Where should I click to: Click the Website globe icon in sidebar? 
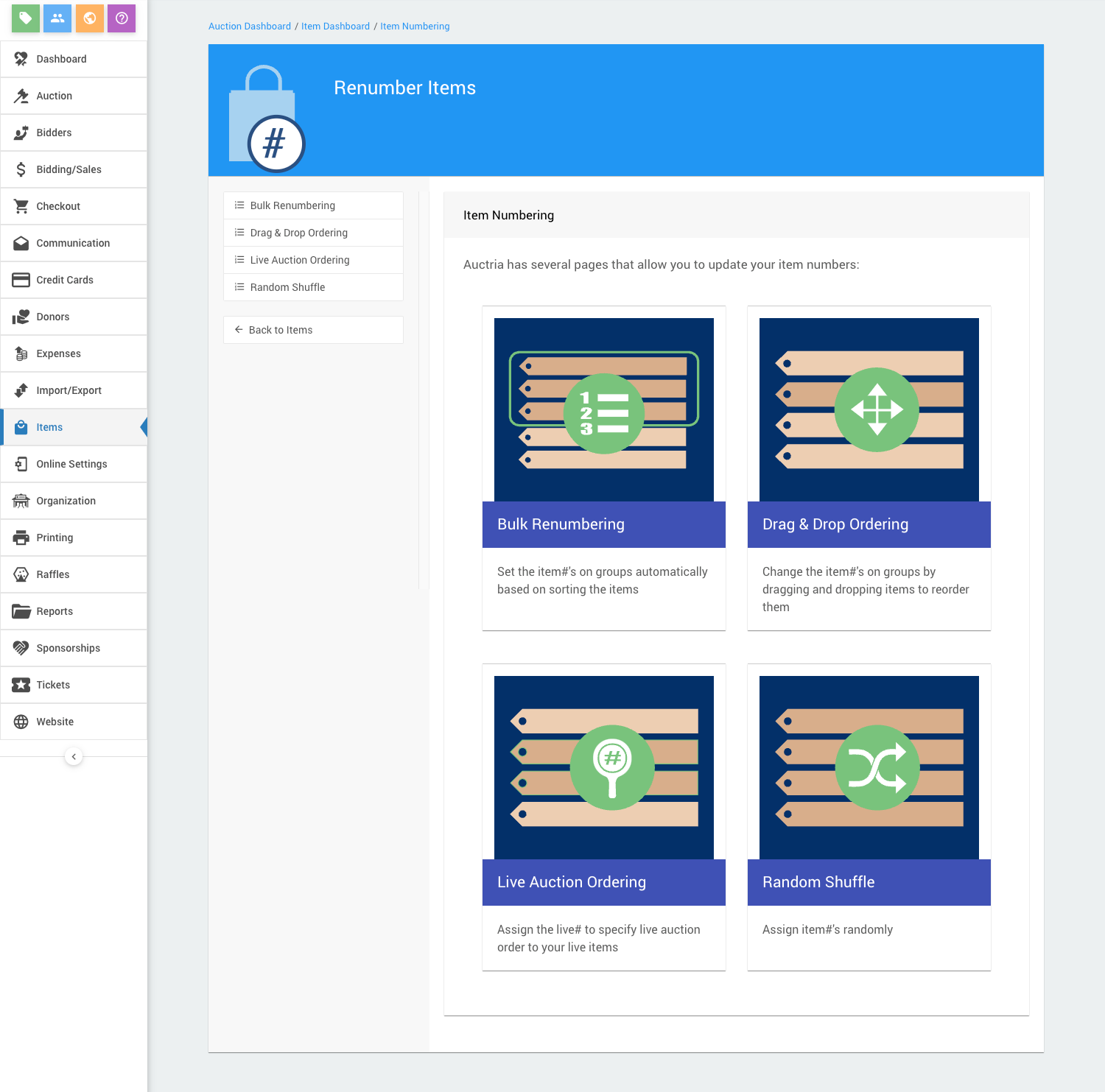coord(21,722)
